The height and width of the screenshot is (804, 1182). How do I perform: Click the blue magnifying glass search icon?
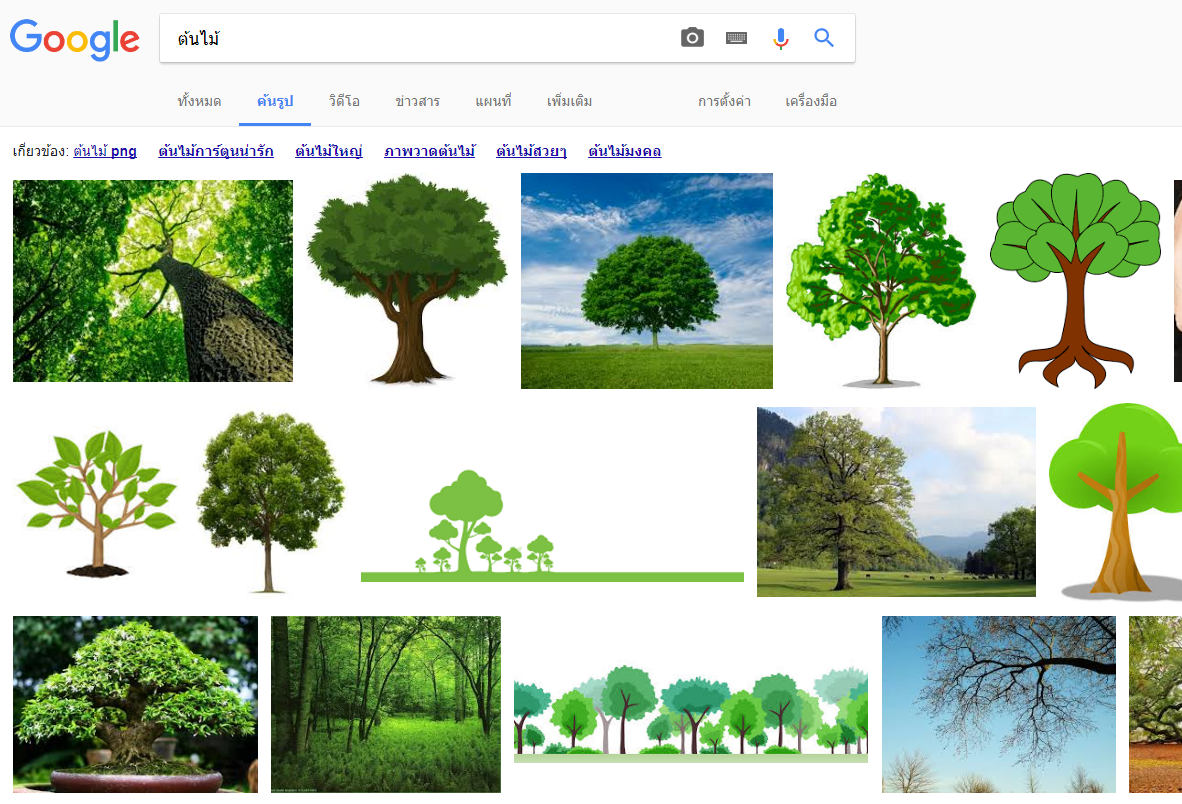pyautogui.click(x=824, y=38)
